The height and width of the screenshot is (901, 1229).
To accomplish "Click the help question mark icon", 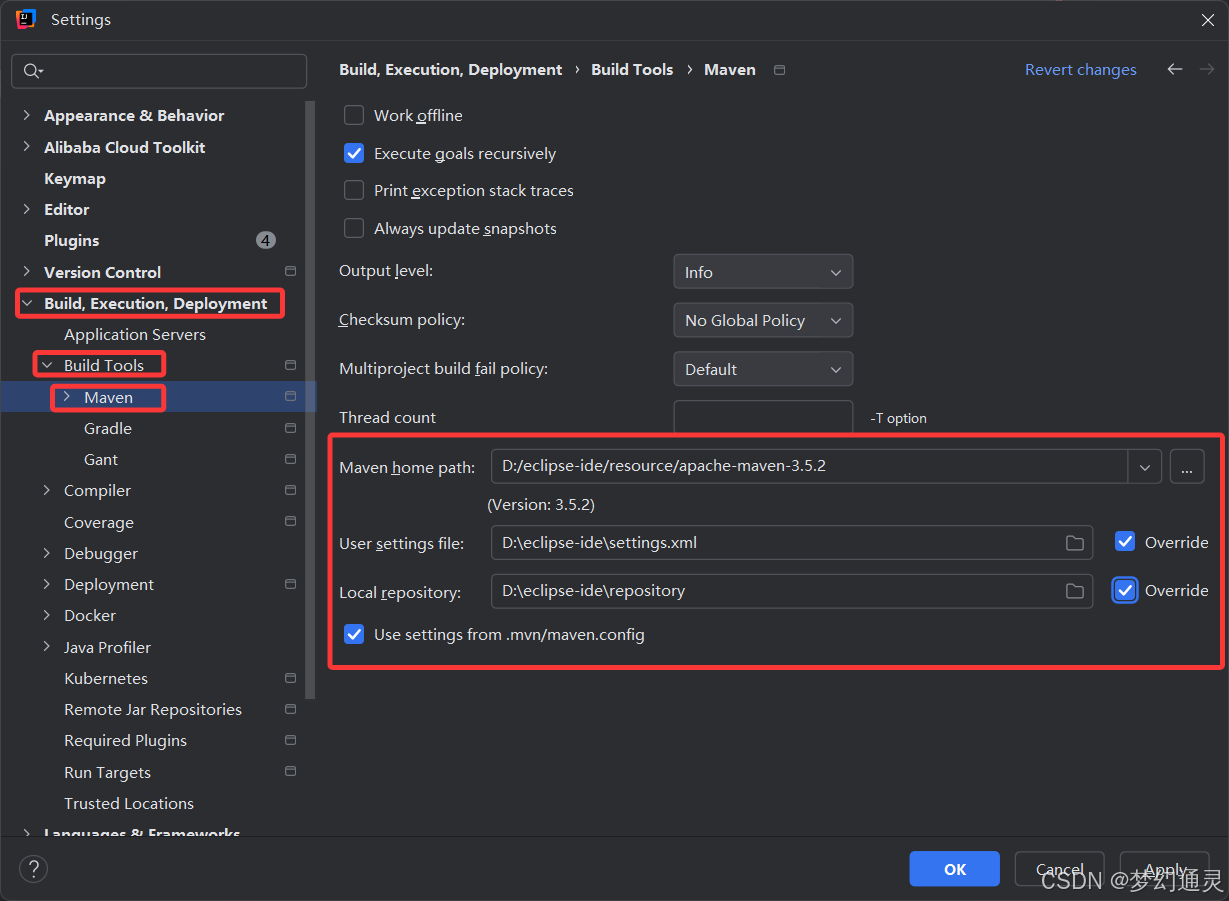I will pos(33,868).
